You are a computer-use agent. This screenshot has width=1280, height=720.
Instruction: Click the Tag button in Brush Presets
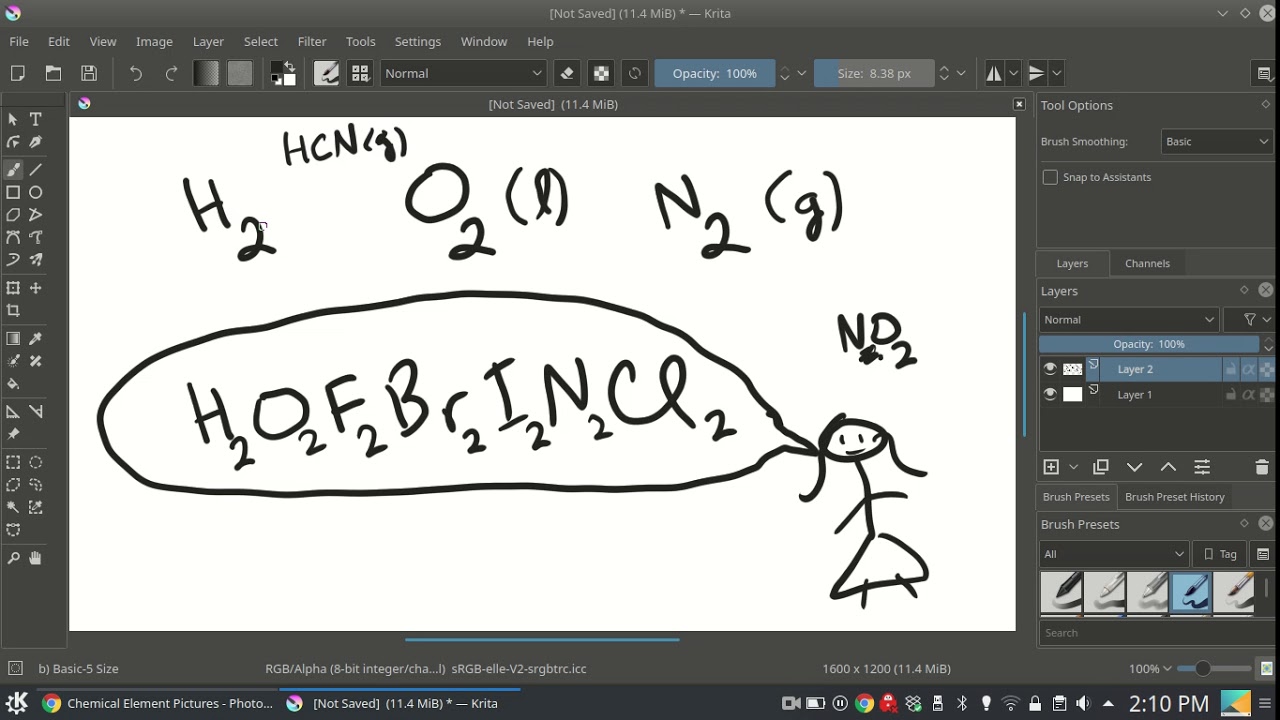click(1219, 554)
